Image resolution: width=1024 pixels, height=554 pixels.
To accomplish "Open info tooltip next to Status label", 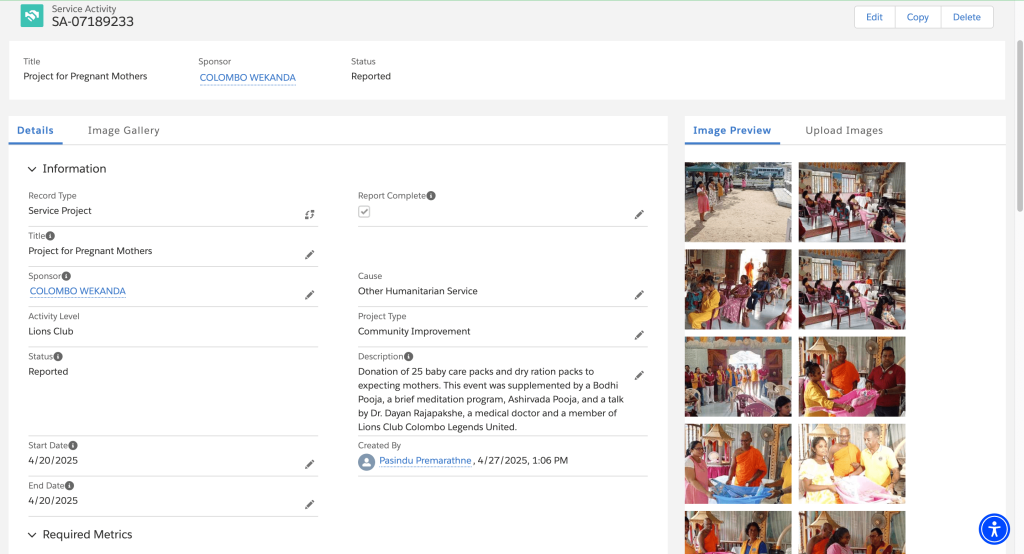I will click(58, 357).
